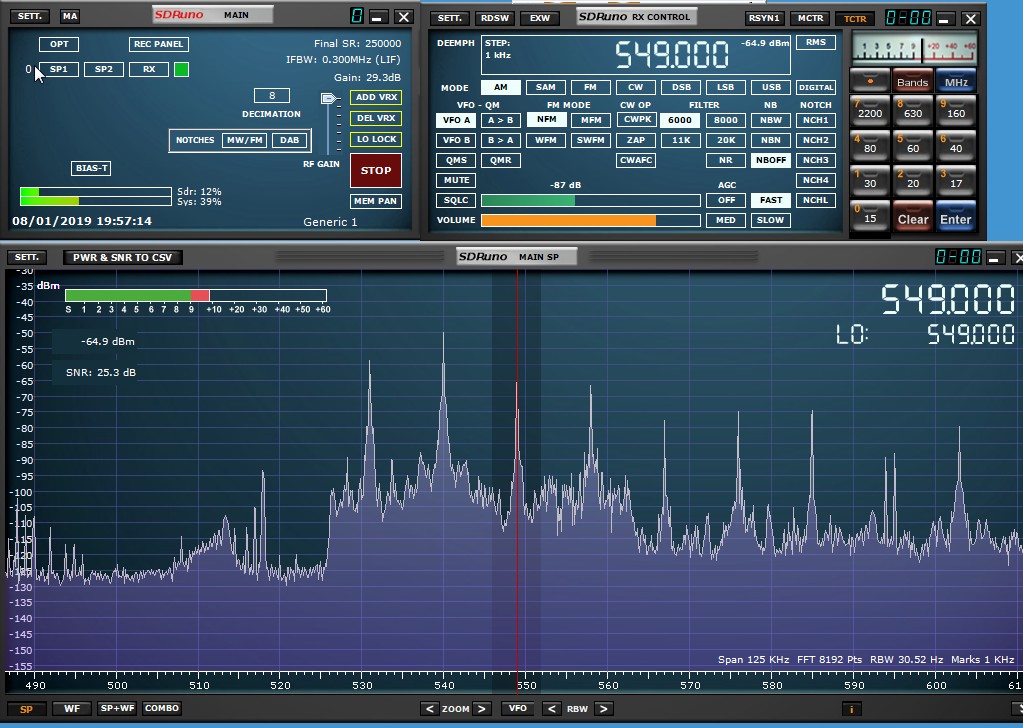Image resolution: width=1023 pixels, height=728 pixels.
Task: Open the SP2 spectrum window
Action: point(104,69)
